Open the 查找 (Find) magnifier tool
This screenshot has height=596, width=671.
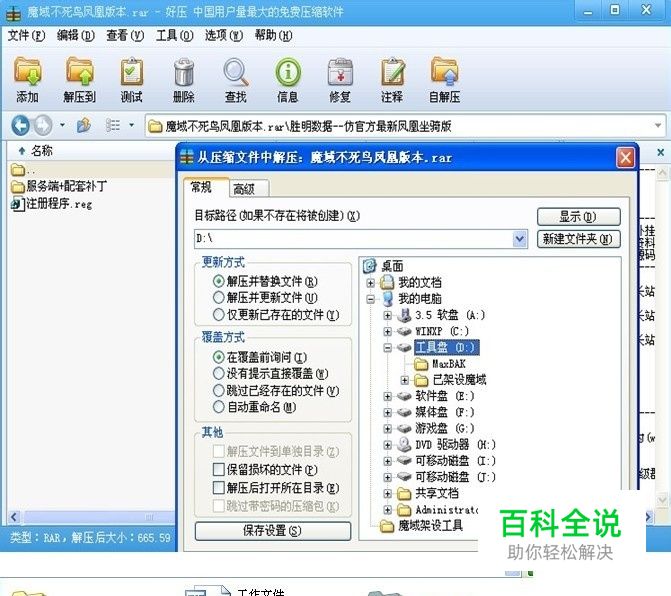pos(236,80)
